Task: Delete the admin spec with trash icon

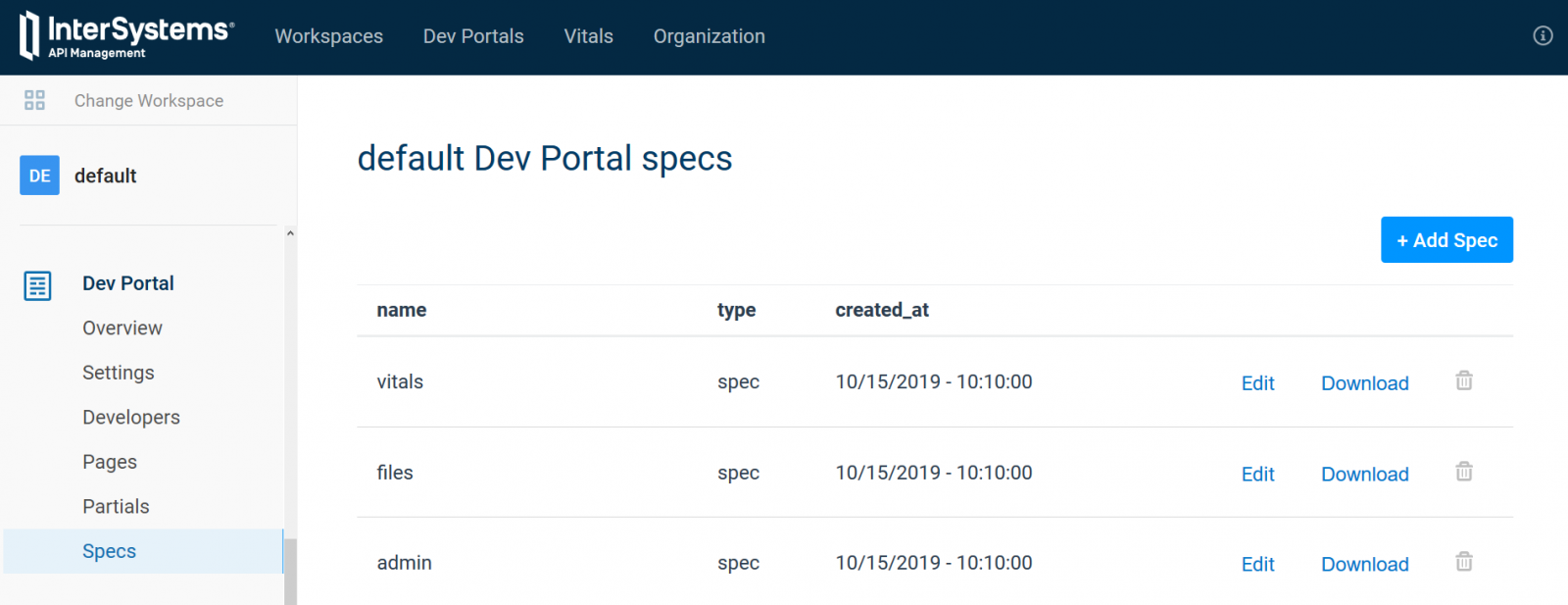Action: [x=1464, y=562]
